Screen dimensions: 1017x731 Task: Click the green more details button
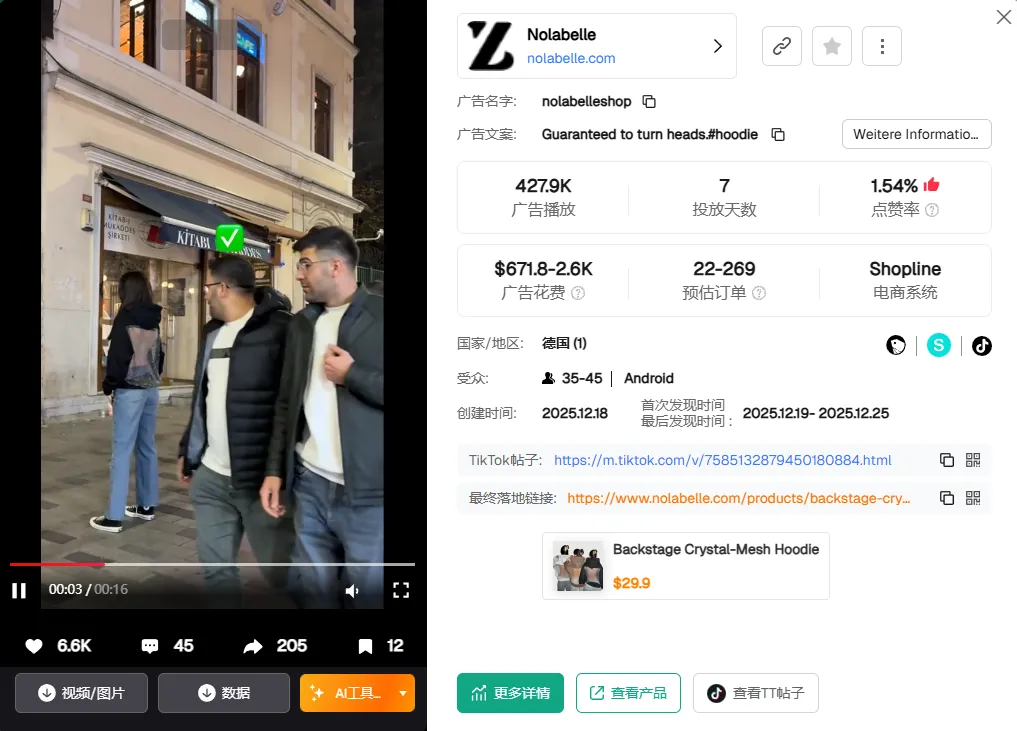click(510, 693)
